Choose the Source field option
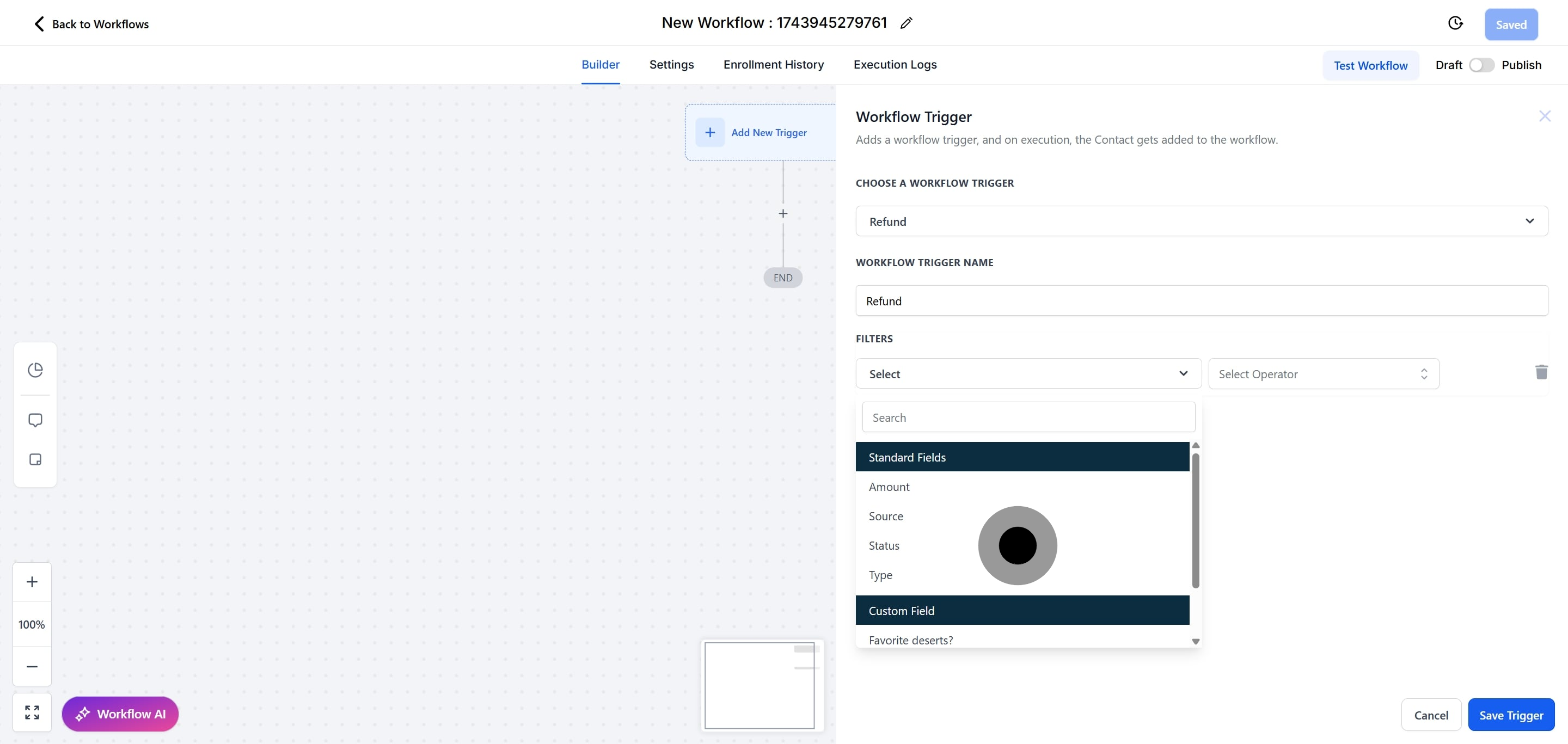Screen dimensions: 1568x744 click(1022, 516)
